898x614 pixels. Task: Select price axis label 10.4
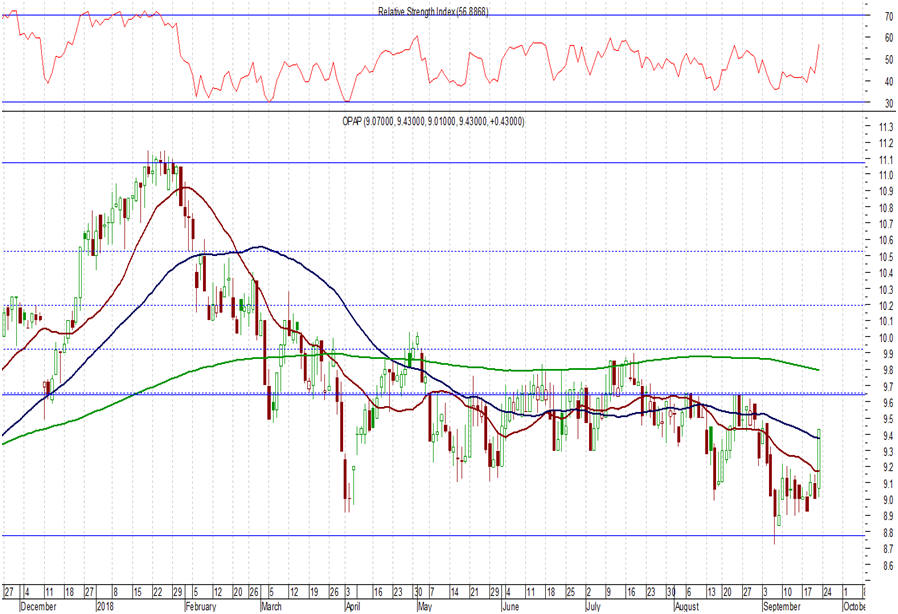pos(887,273)
